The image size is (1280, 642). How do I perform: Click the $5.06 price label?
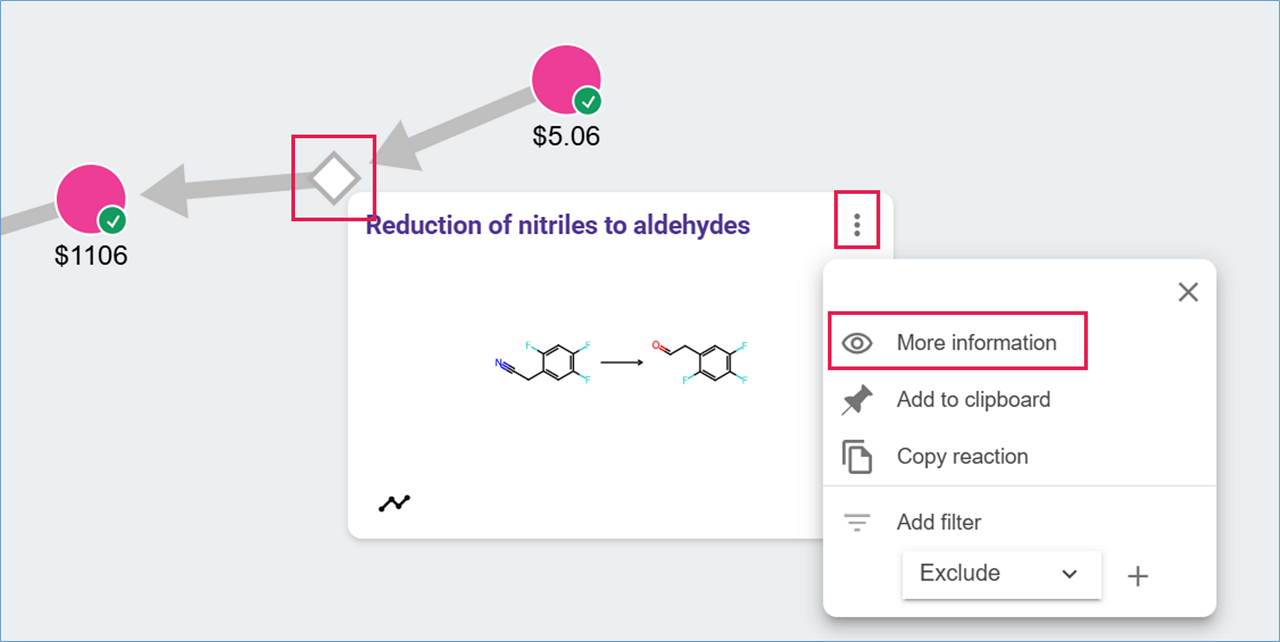click(566, 136)
